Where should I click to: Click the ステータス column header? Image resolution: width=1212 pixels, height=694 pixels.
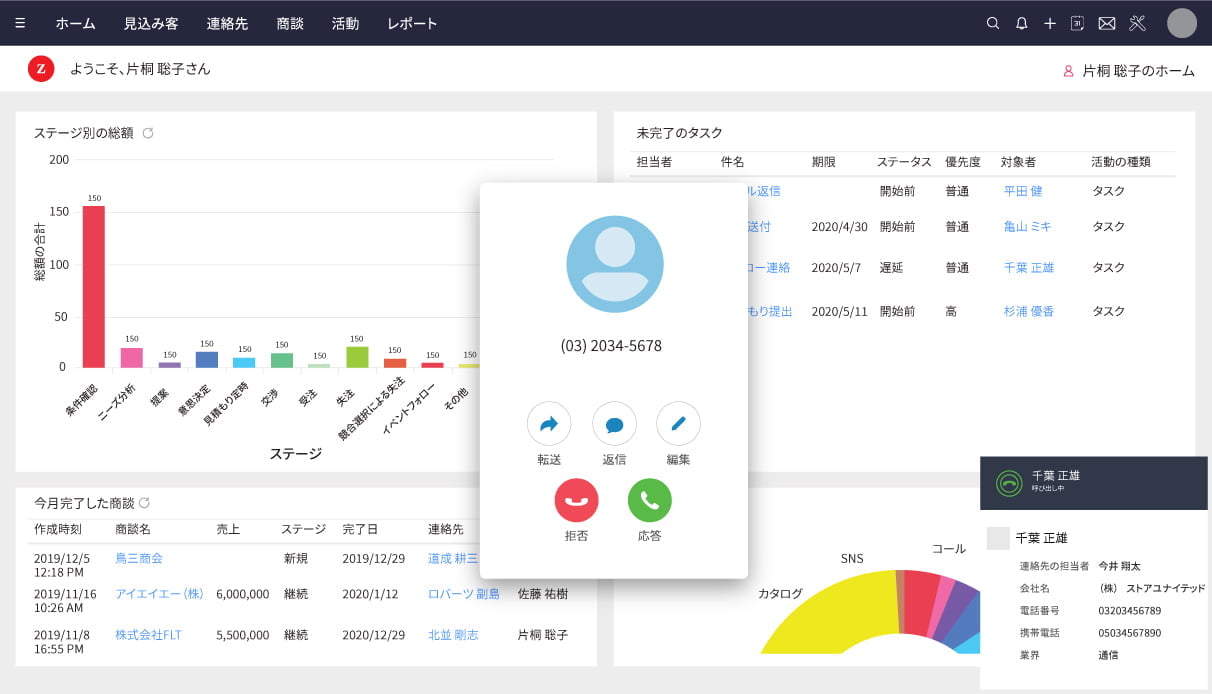(904, 162)
